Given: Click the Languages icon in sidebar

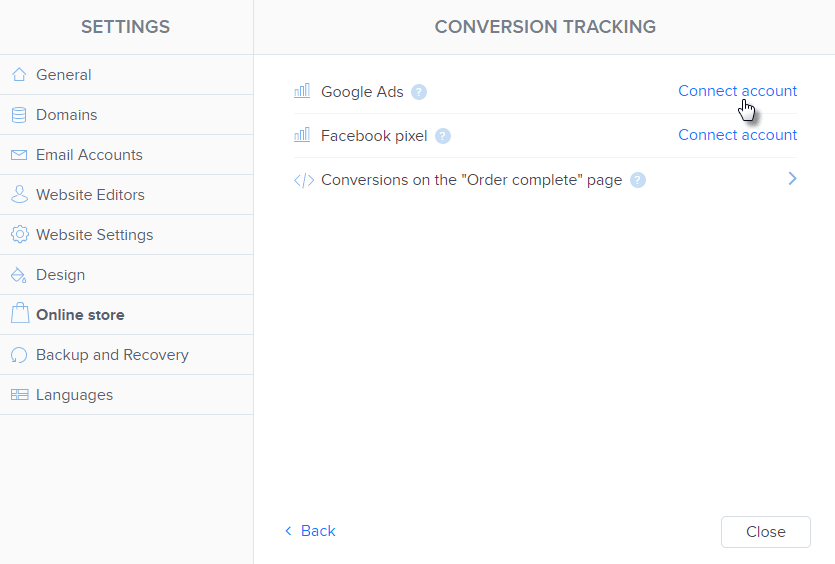Looking at the screenshot, I should tap(19, 395).
